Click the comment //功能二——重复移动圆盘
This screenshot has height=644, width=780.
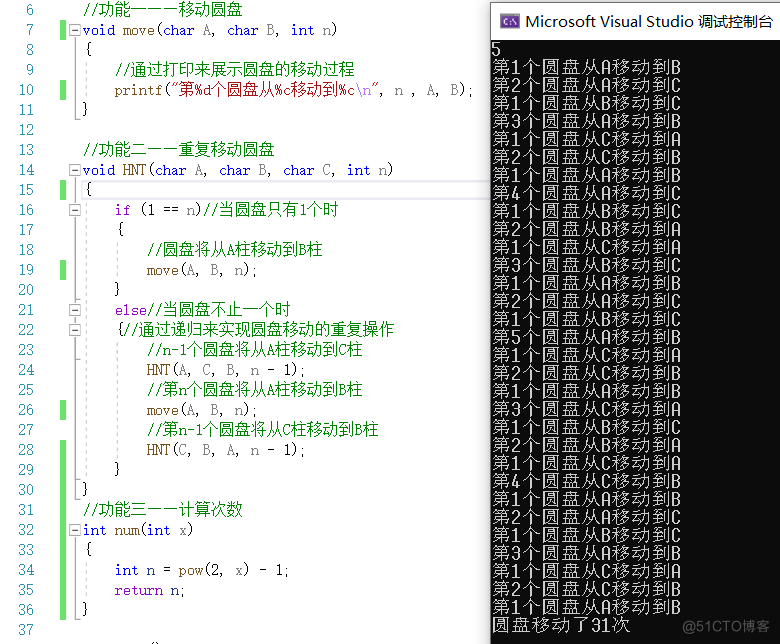[x=179, y=150]
